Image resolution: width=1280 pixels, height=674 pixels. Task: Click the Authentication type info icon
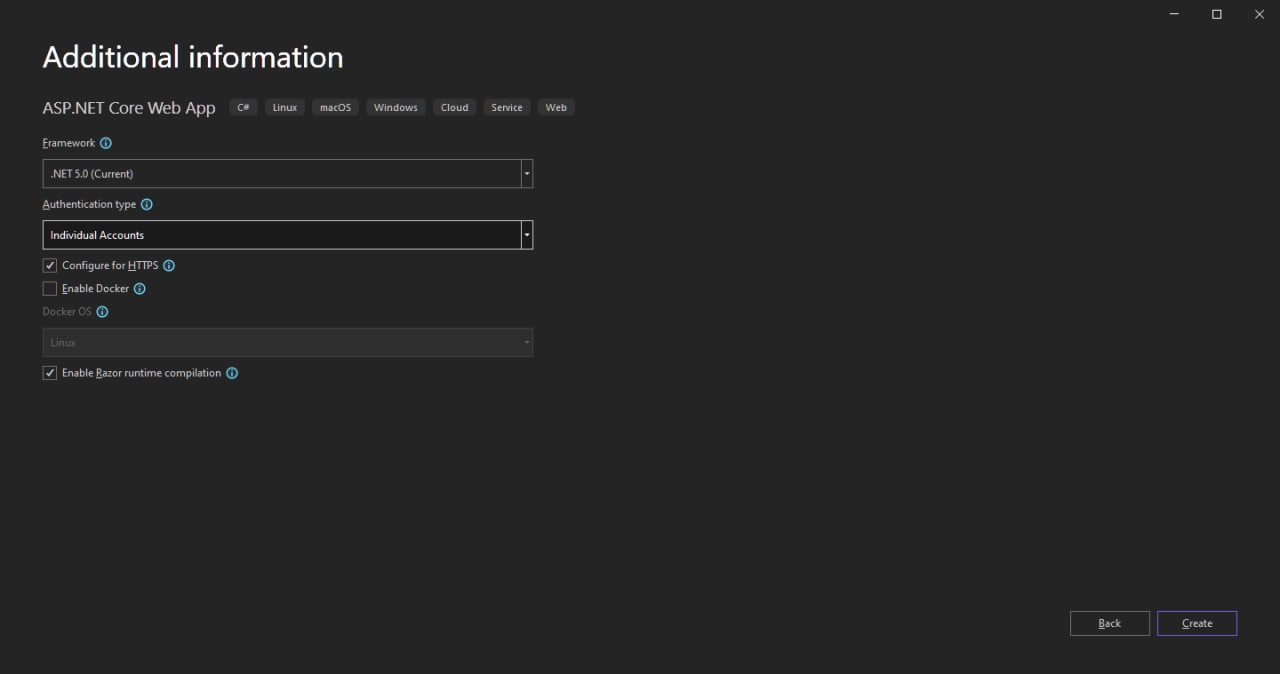pyautogui.click(x=147, y=204)
